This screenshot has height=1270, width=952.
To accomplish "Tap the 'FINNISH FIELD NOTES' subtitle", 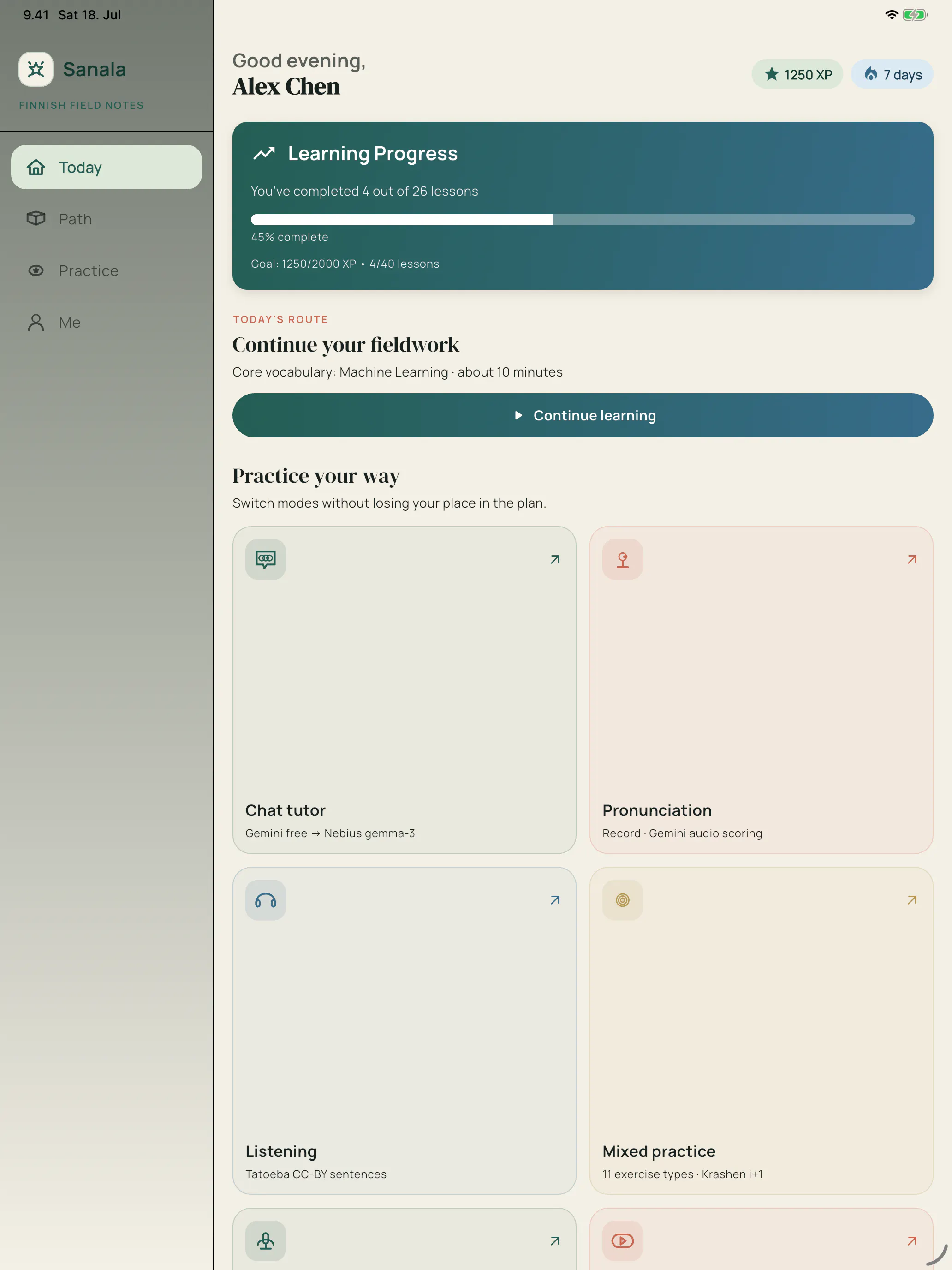I will pyautogui.click(x=82, y=105).
